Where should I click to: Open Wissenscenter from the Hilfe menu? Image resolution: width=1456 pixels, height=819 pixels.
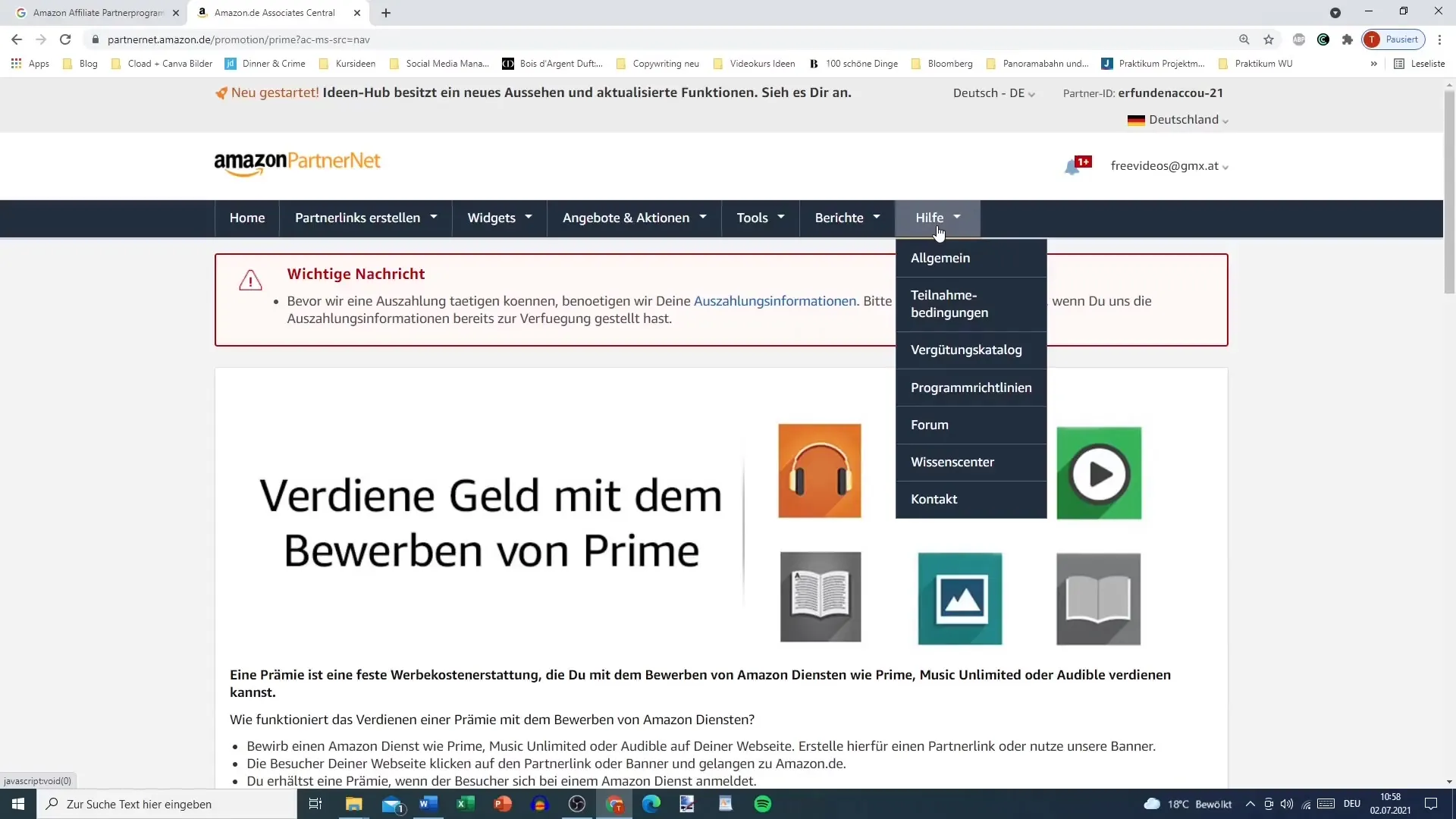(x=971, y=463)
